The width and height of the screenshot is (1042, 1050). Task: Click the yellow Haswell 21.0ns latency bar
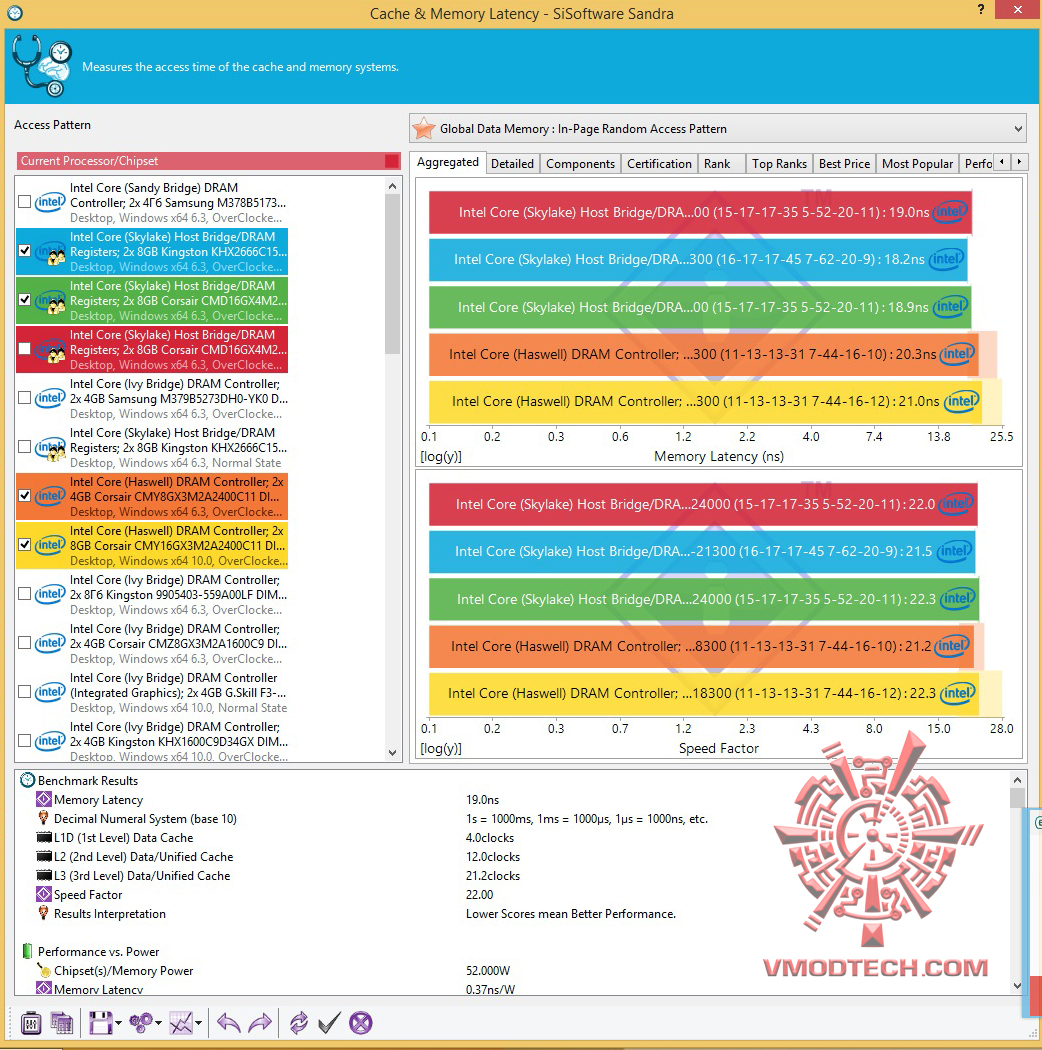[x=705, y=401]
